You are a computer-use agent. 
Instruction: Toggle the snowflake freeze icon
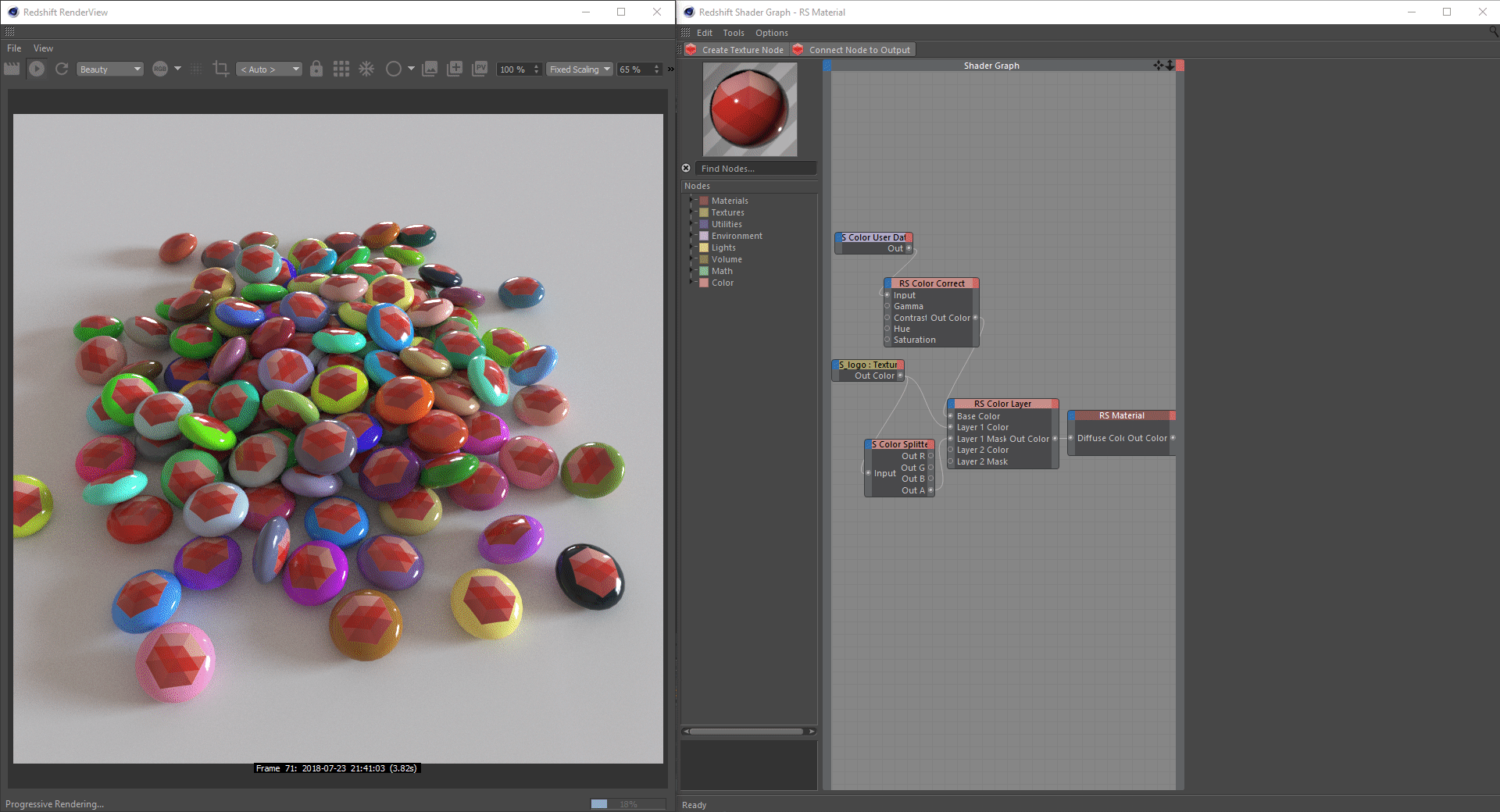click(366, 69)
